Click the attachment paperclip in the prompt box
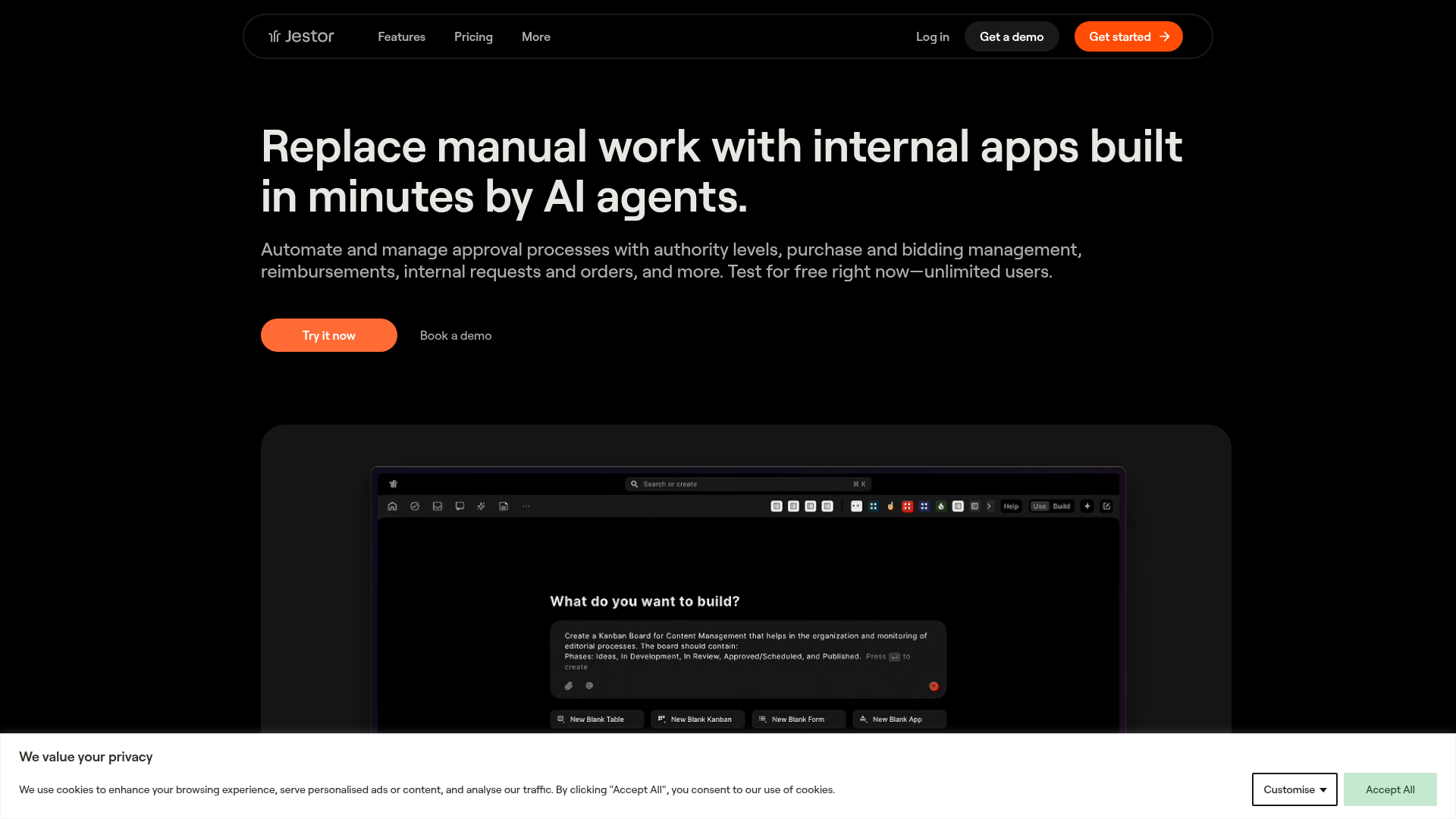This screenshot has width=1456, height=819. 569,686
